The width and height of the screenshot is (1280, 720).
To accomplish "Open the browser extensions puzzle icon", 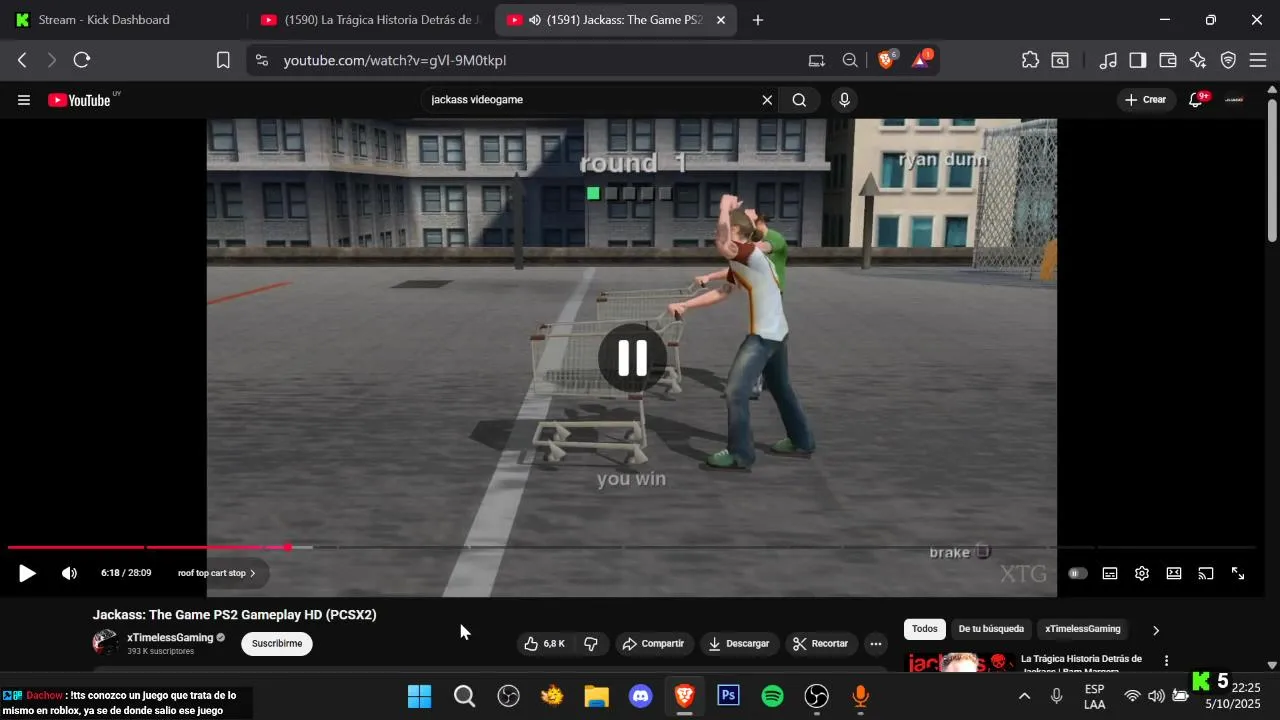I will point(1030,60).
